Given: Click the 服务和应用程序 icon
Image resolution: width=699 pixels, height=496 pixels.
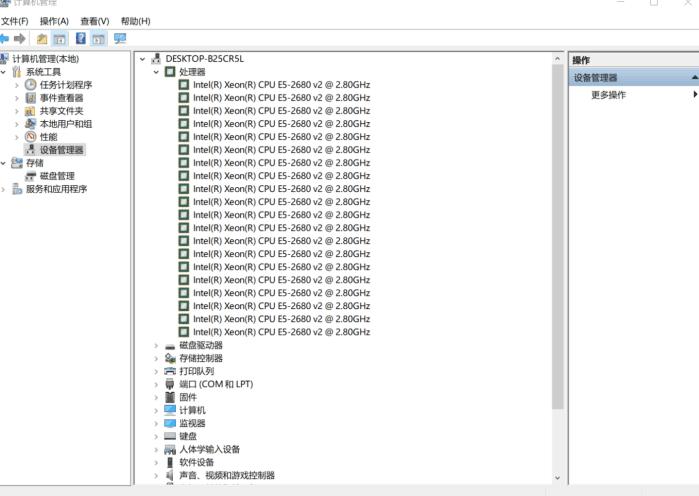Looking at the screenshot, I should click(x=17, y=189).
